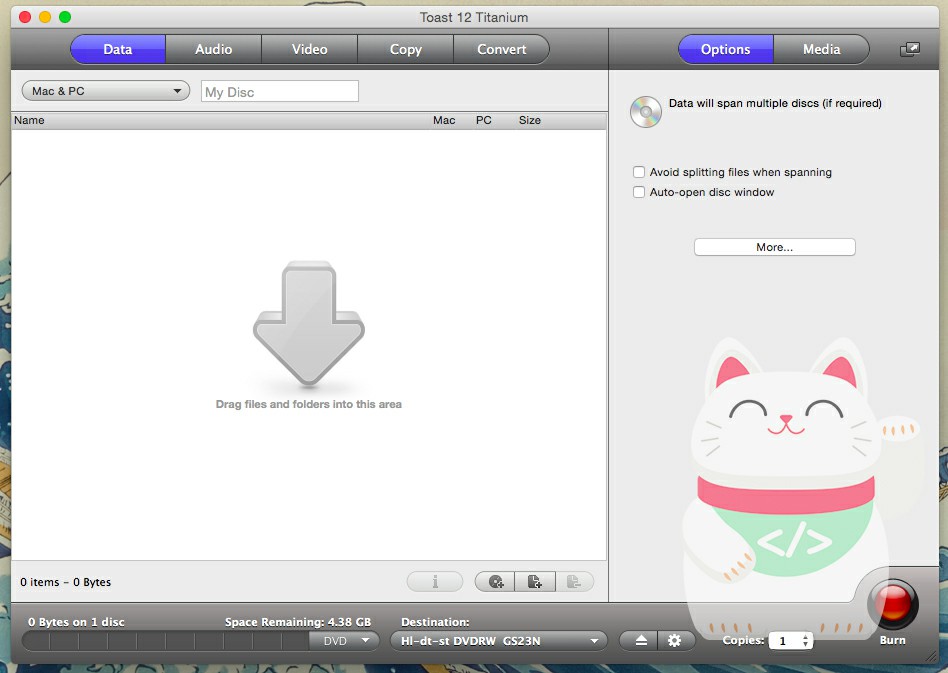The height and width of the screenshot is (673, 948).
Task: Open recorder settings gear icon
Action: coord(675,640)
